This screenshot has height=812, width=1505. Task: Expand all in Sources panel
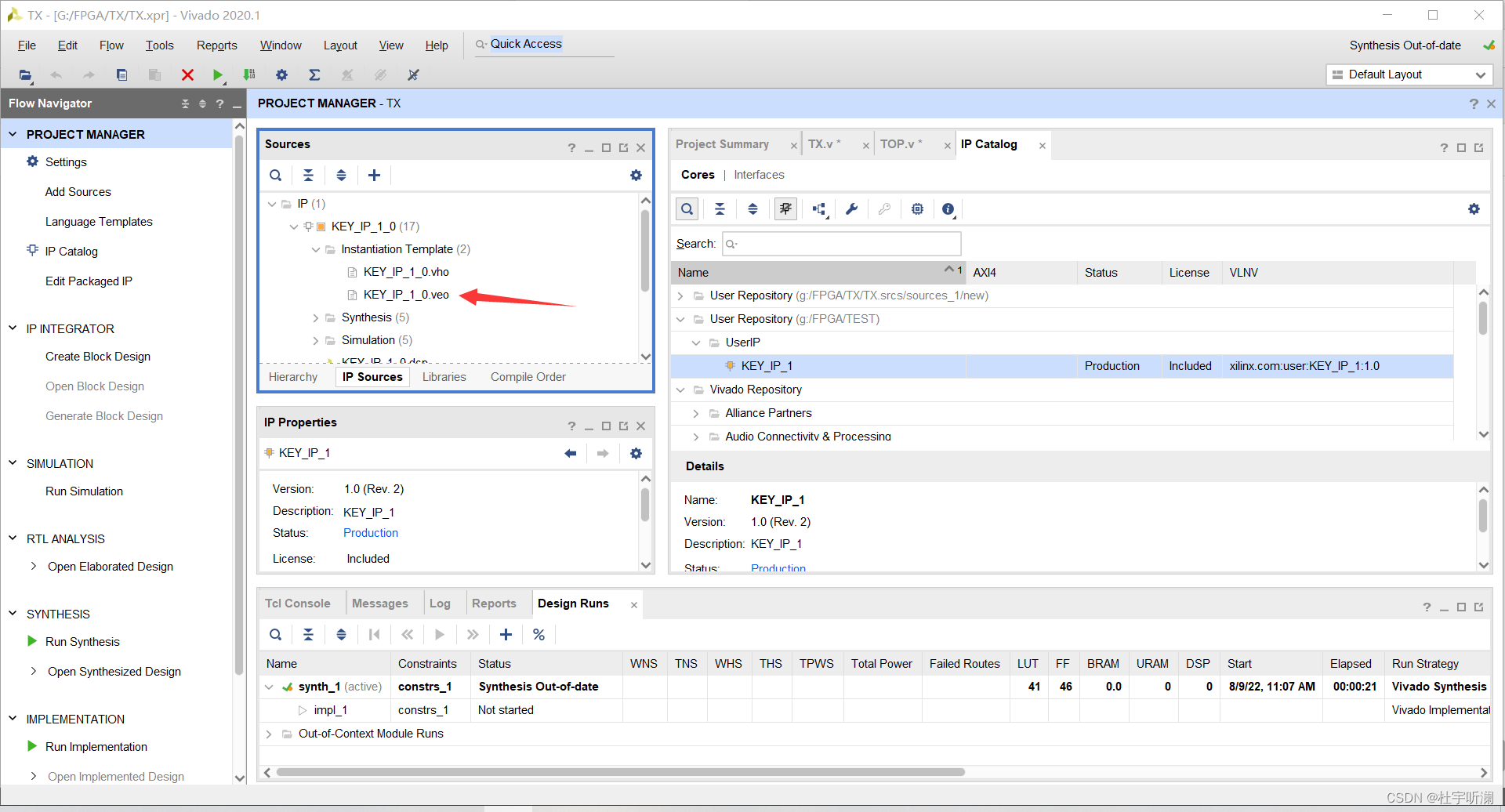click(x=342, y=176)
